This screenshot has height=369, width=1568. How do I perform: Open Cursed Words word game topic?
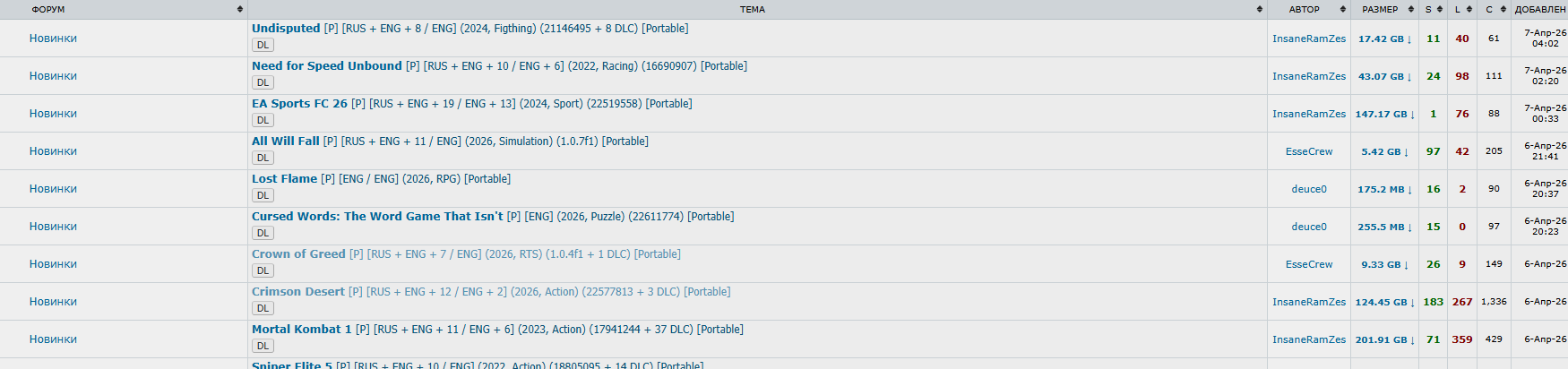point(376,217)
